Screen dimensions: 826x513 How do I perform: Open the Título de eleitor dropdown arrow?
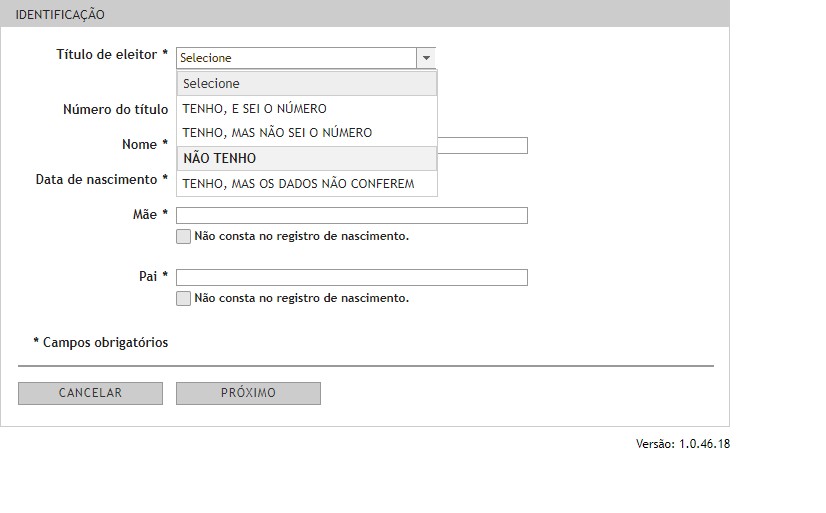click(426, 58)
